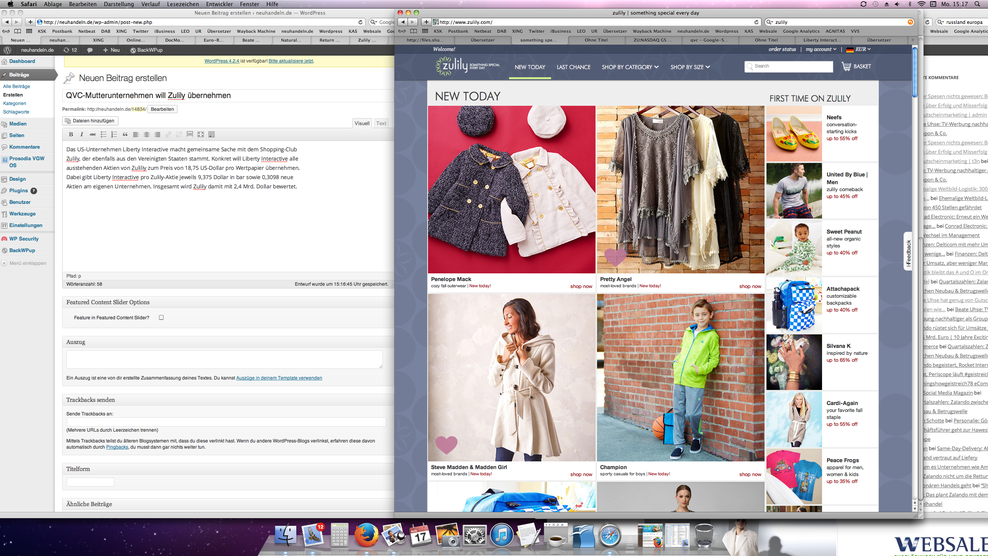This screenshot has height=556, width=988.
Task: Enable Feature in Featured Content Slider checkbox
Action: coord(161,318)
